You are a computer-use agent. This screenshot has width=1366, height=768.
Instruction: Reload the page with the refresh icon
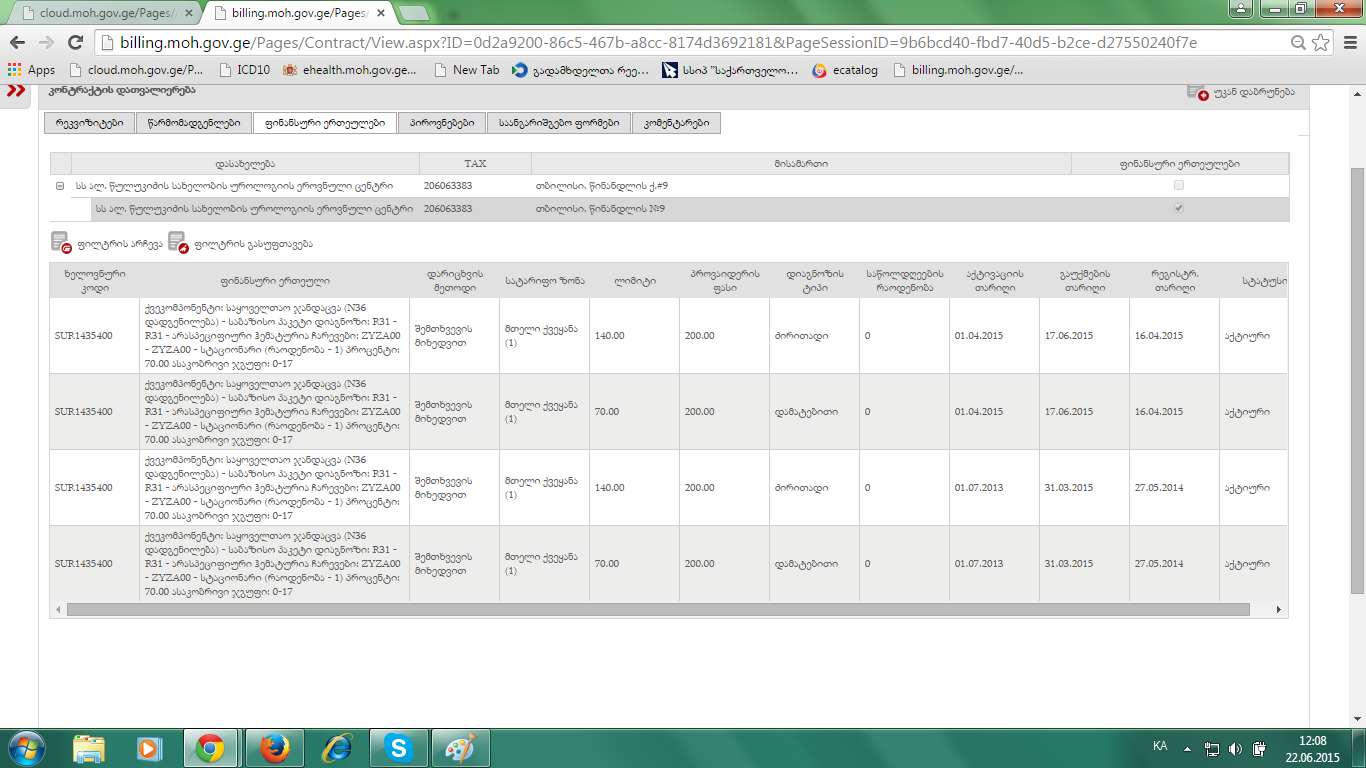[x=75, y=43]
